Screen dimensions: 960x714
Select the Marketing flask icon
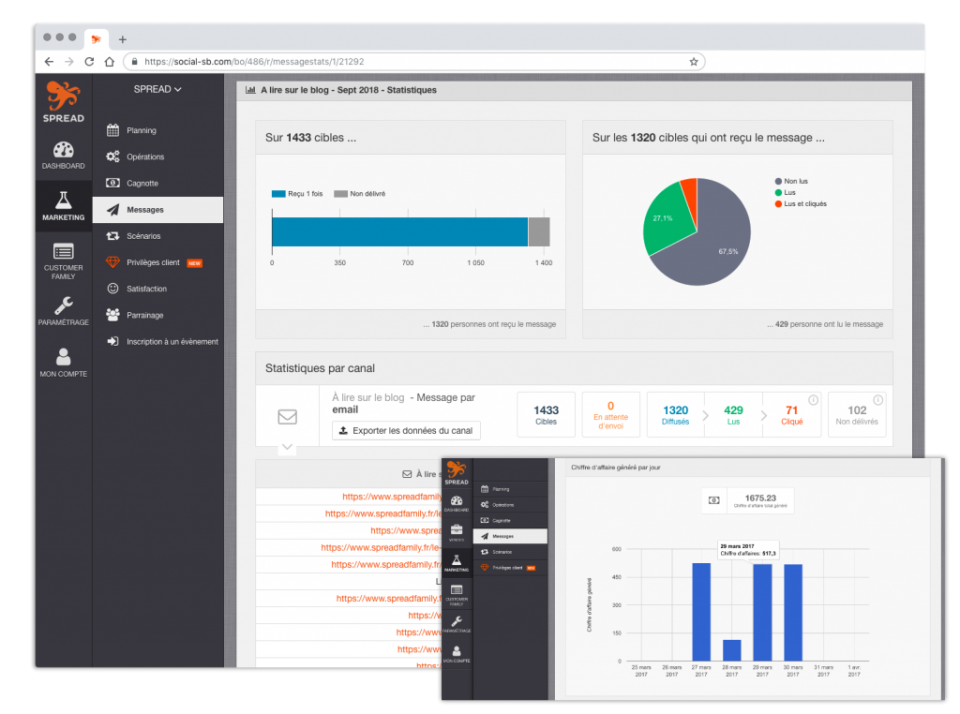point(64,200)
